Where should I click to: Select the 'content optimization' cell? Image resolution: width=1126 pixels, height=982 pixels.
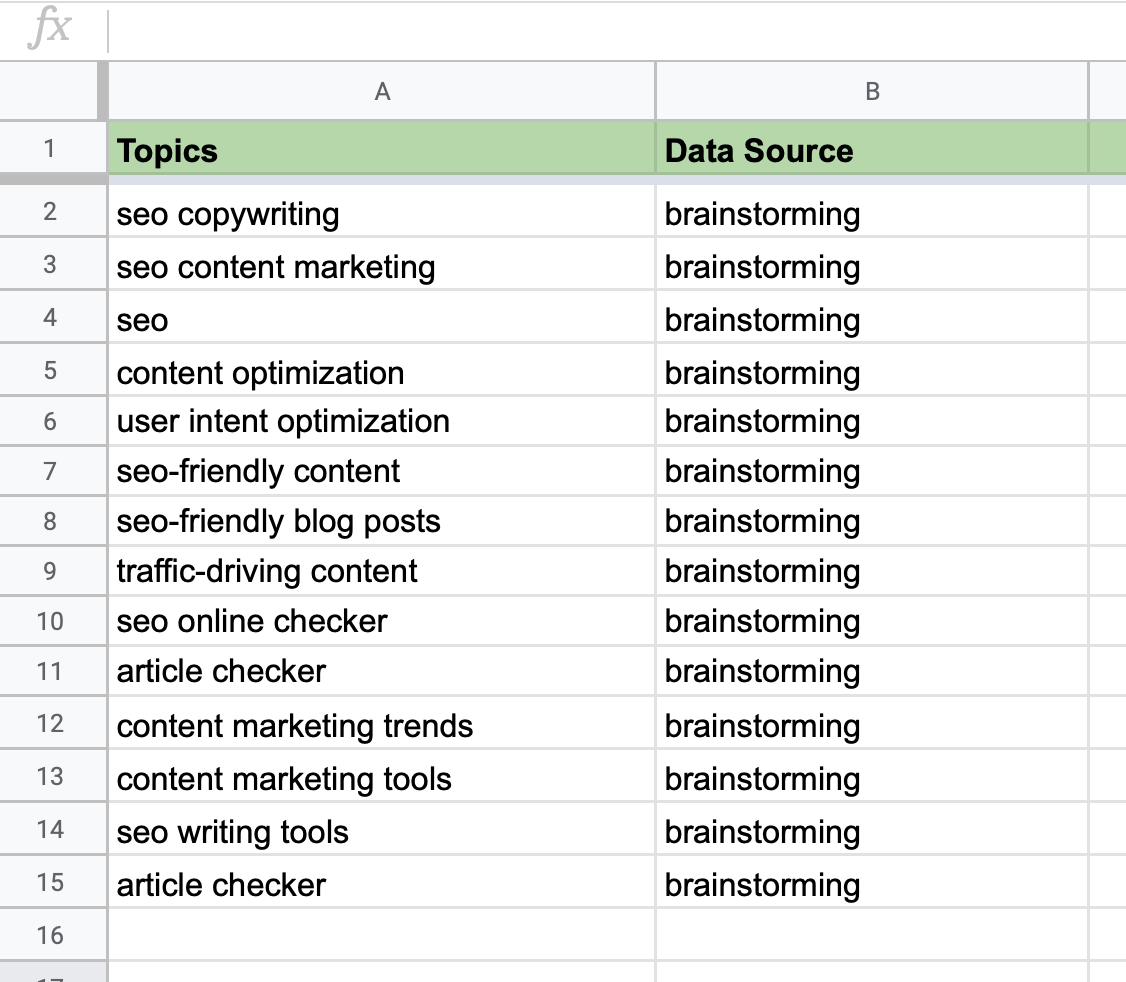[382, 372]
